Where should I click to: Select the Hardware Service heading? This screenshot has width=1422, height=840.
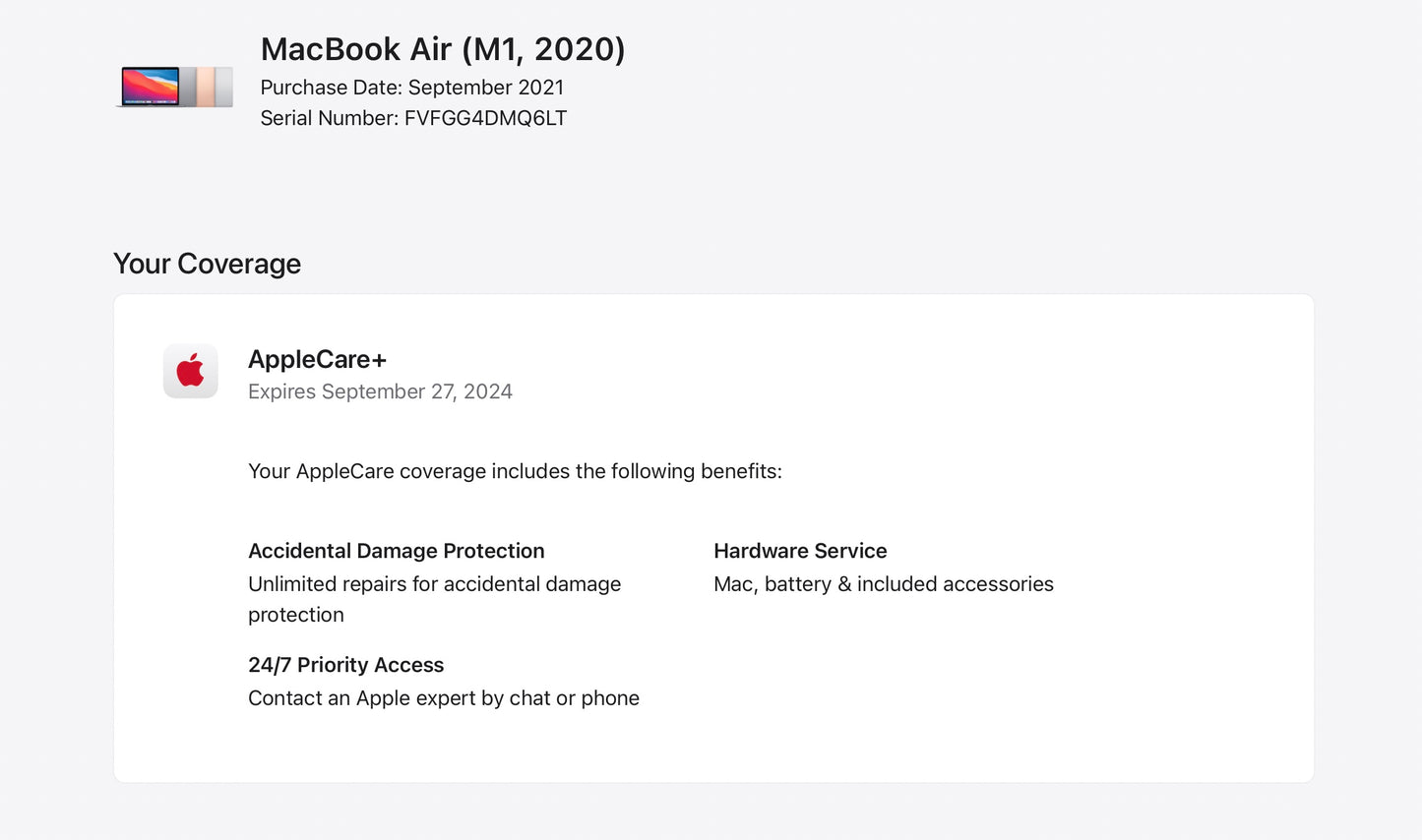pos(800,551)
